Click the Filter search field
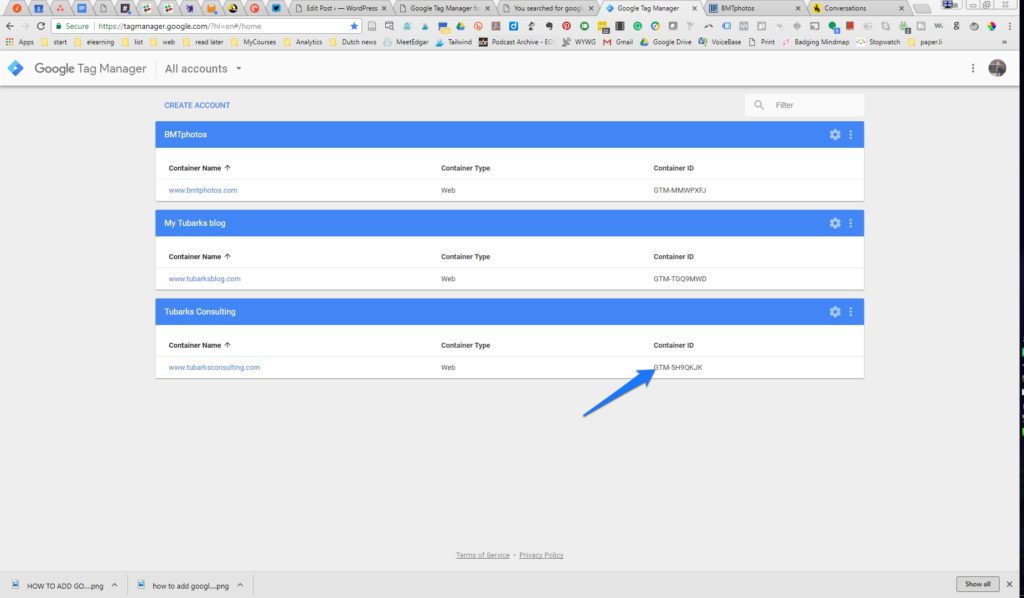 tap(814, 105)
